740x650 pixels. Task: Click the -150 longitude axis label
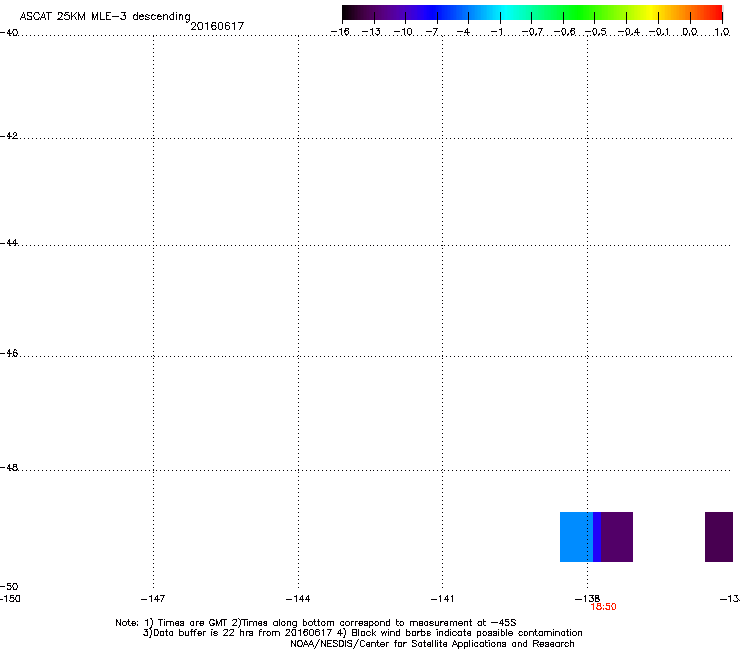[x=10, y=599]
